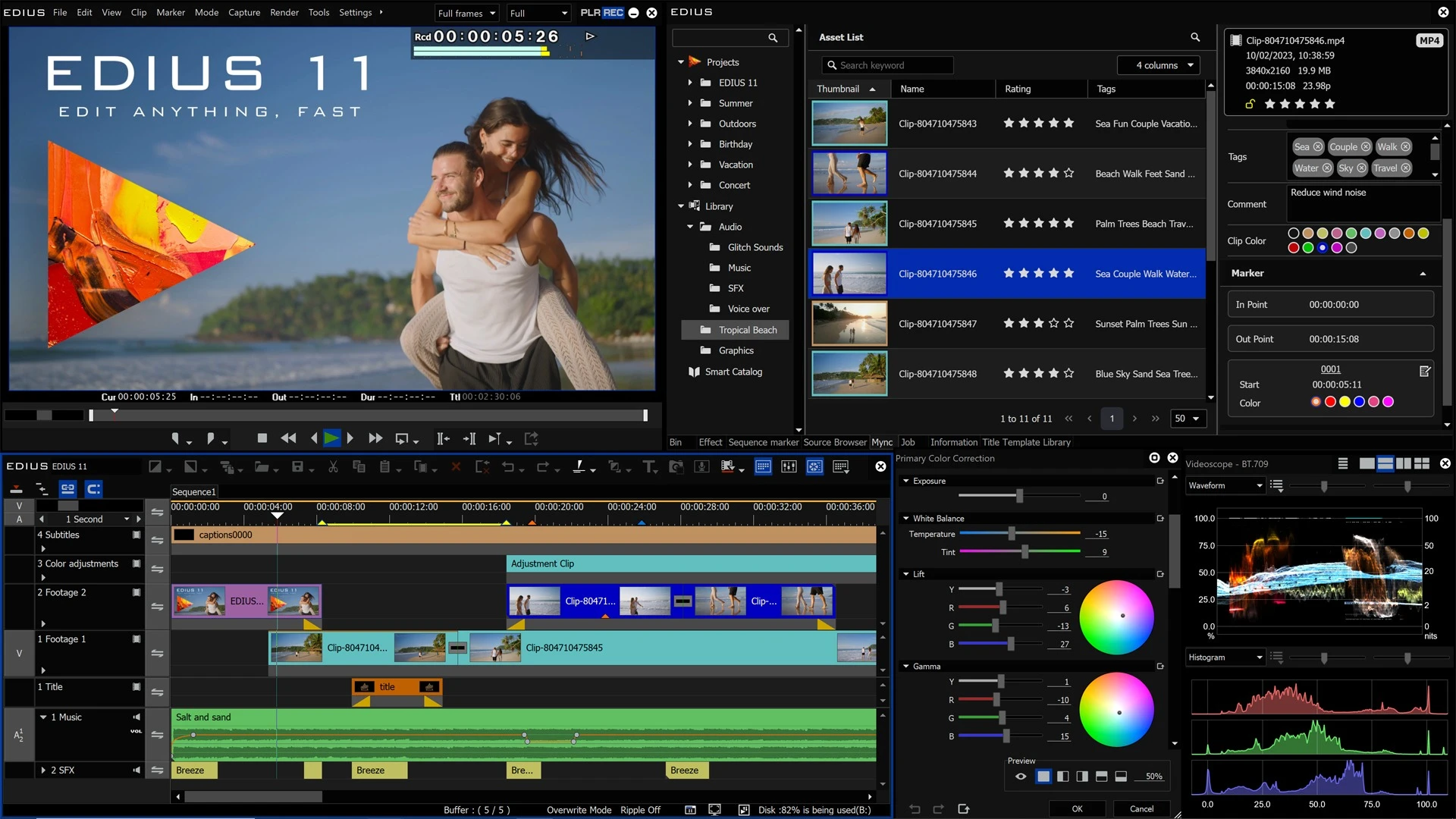Select the Cut (scissors) tool in timeline toolbar
This screenshot has width=1456, height=819.
(x=333, y=468)
